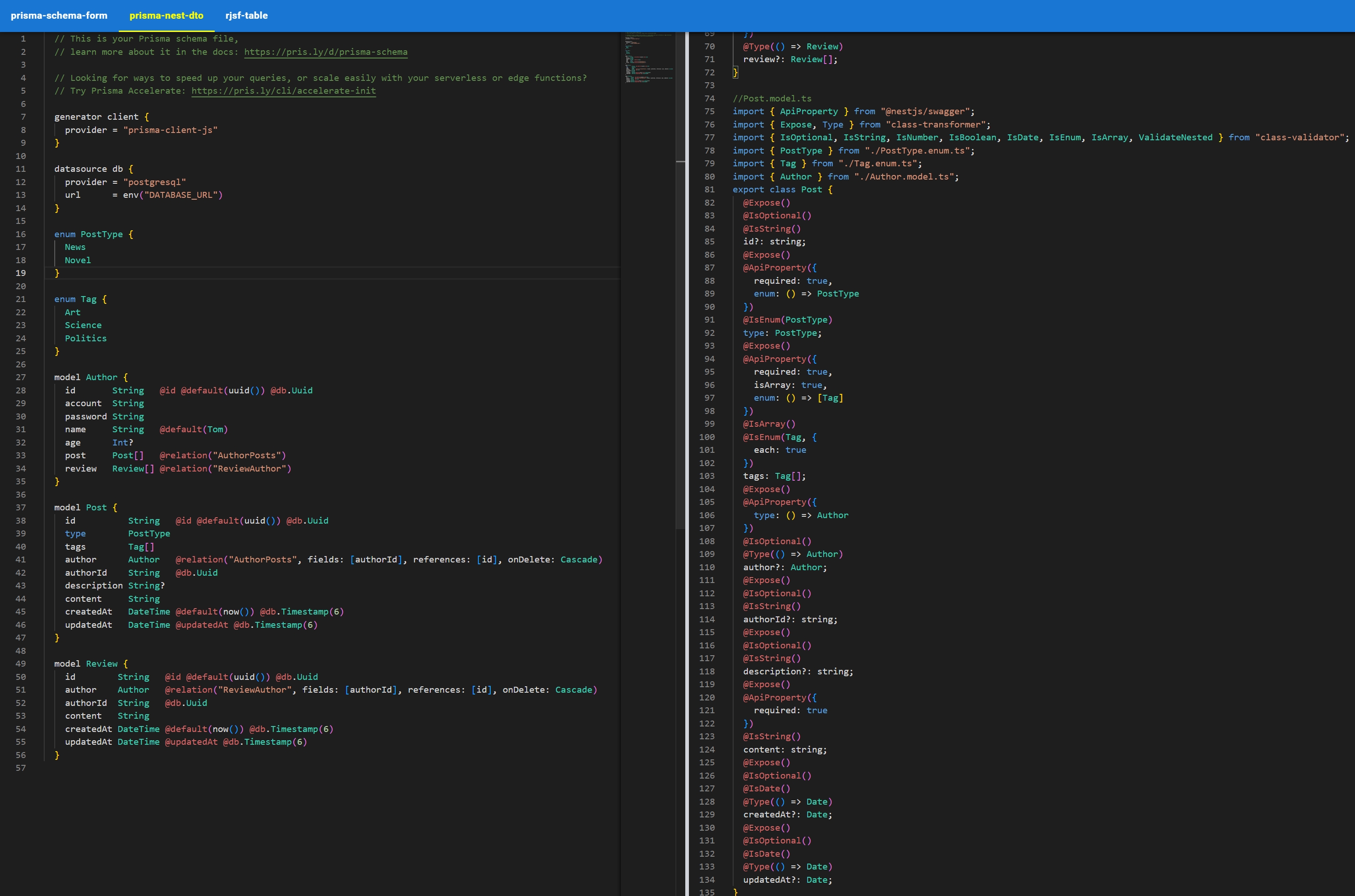This screenshot has height=896, width=1355.
Task: Click the divider between the two editors
Action: (687, 457)
